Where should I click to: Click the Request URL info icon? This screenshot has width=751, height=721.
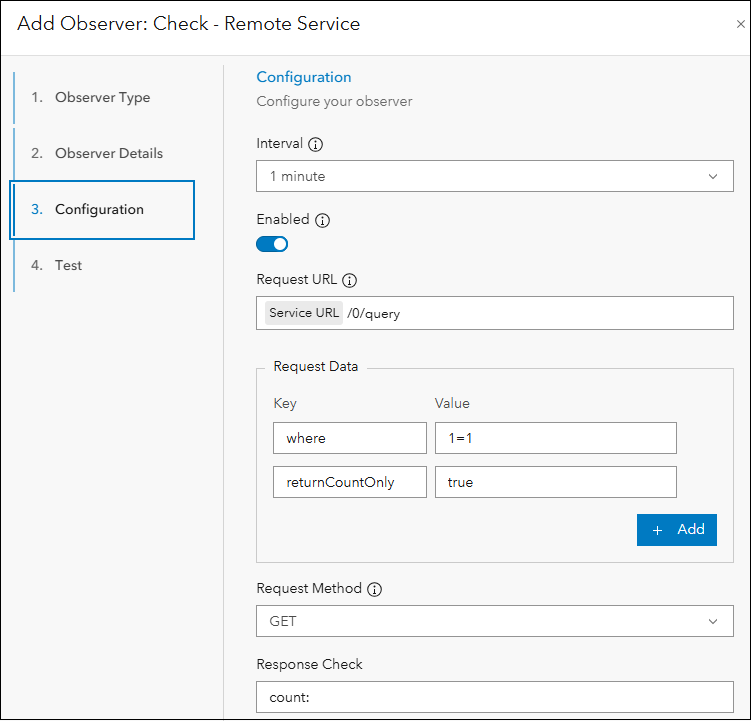pos(350,280)
